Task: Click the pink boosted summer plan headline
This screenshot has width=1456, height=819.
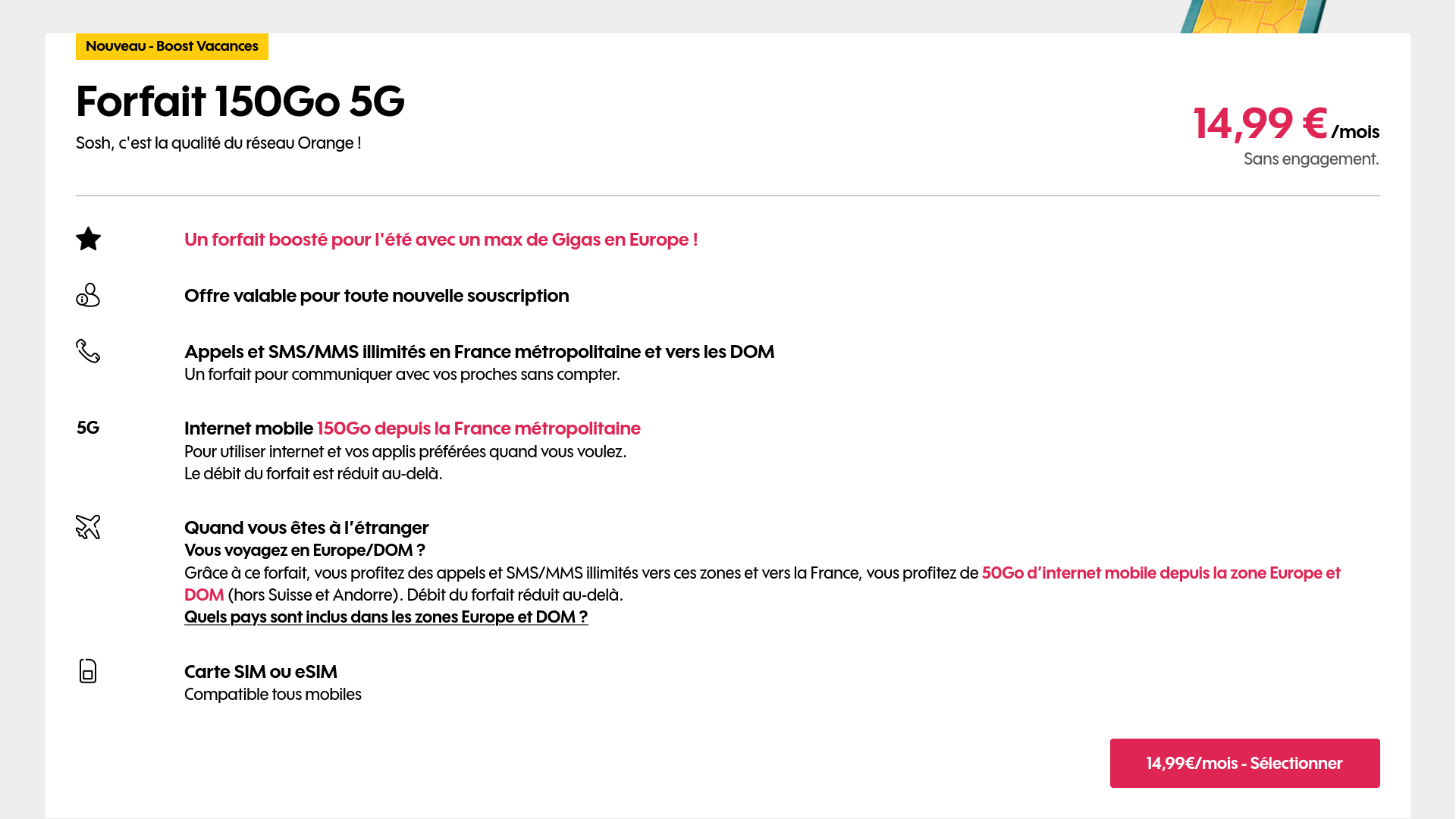Action: point(441,240)
